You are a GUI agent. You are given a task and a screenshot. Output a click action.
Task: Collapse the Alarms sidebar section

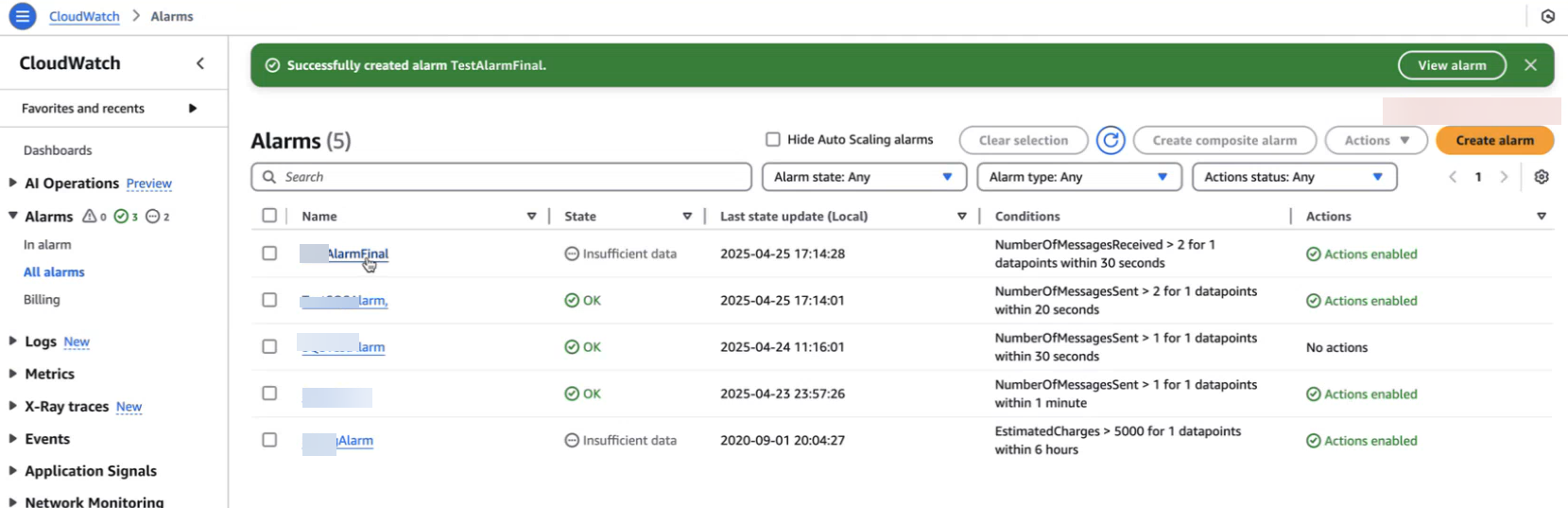coord(12,216)
